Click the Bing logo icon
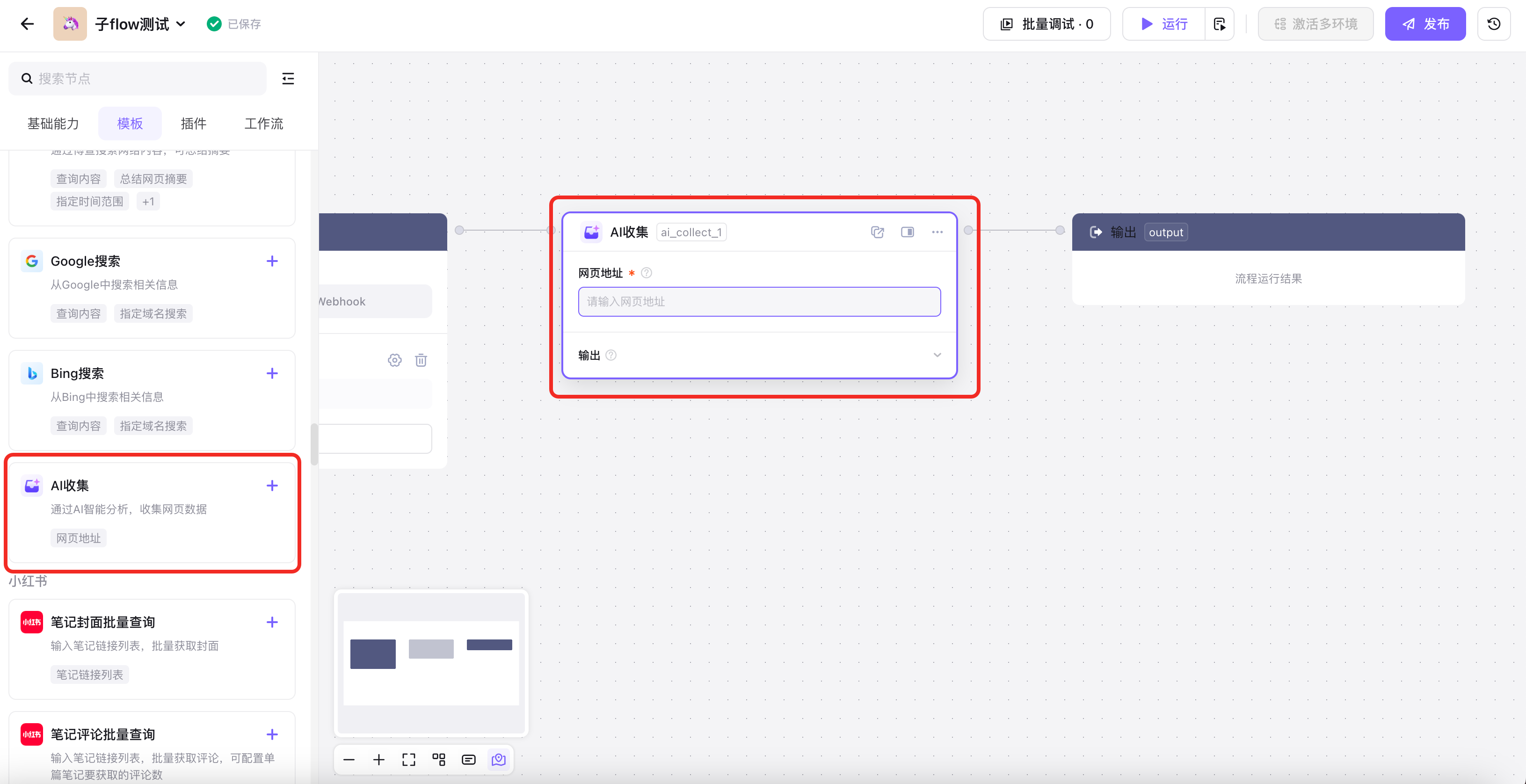The width and height of the screenshot is (1526, 784). pyautogui.click(x=32, y=373)
